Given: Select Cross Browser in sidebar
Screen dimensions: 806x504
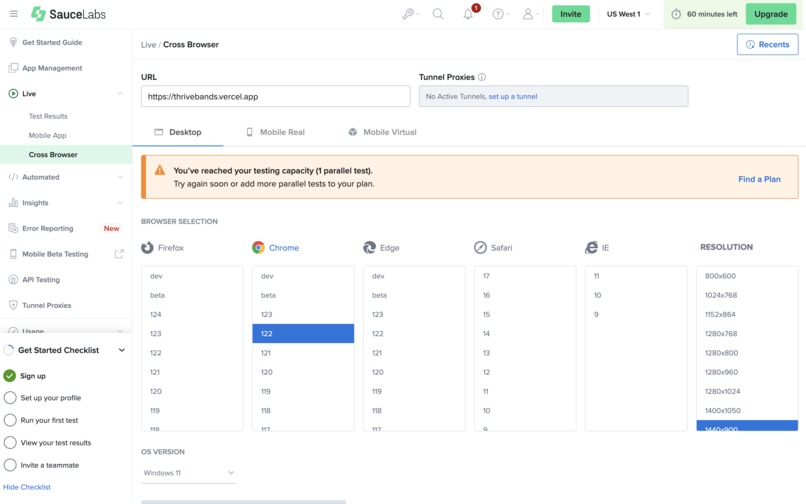Looking at the screenshot, I should click(x=66, y=154).
